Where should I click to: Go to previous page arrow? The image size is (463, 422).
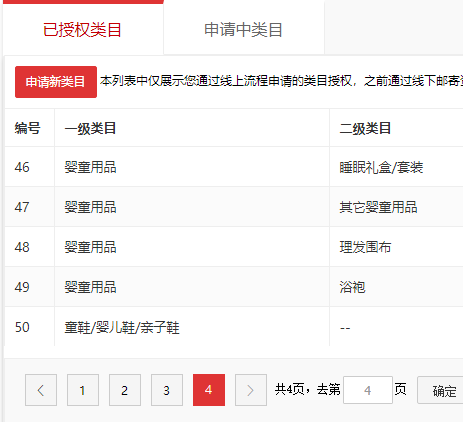41,390
